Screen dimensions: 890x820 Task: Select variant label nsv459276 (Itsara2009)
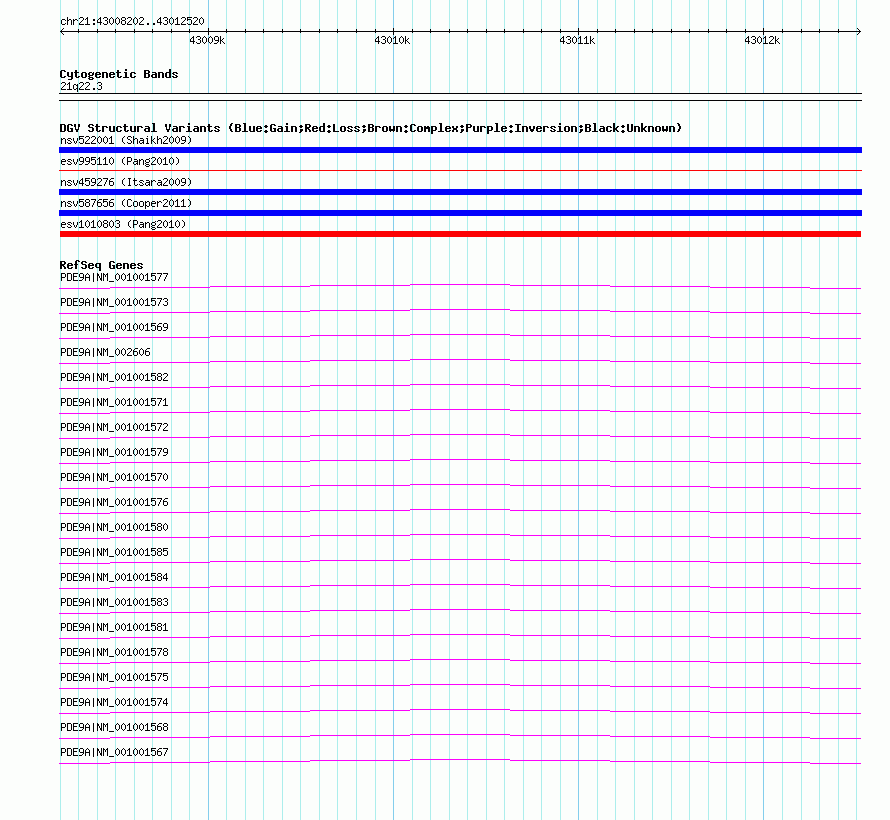126,182
